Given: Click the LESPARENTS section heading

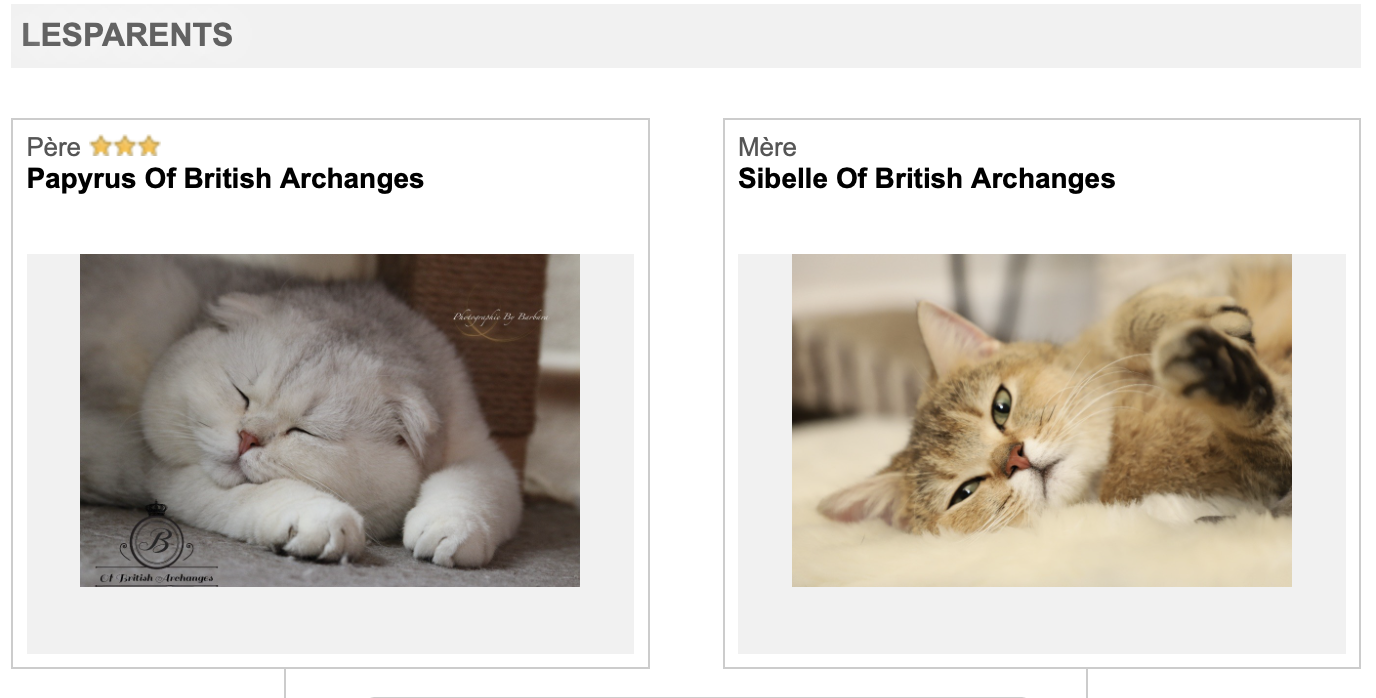Looking at the screenshot, I should click(127, 36).
